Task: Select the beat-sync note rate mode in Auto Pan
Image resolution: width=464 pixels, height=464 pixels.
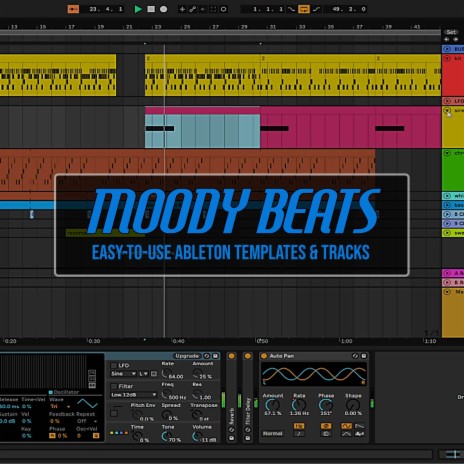Action: (299, 434)
